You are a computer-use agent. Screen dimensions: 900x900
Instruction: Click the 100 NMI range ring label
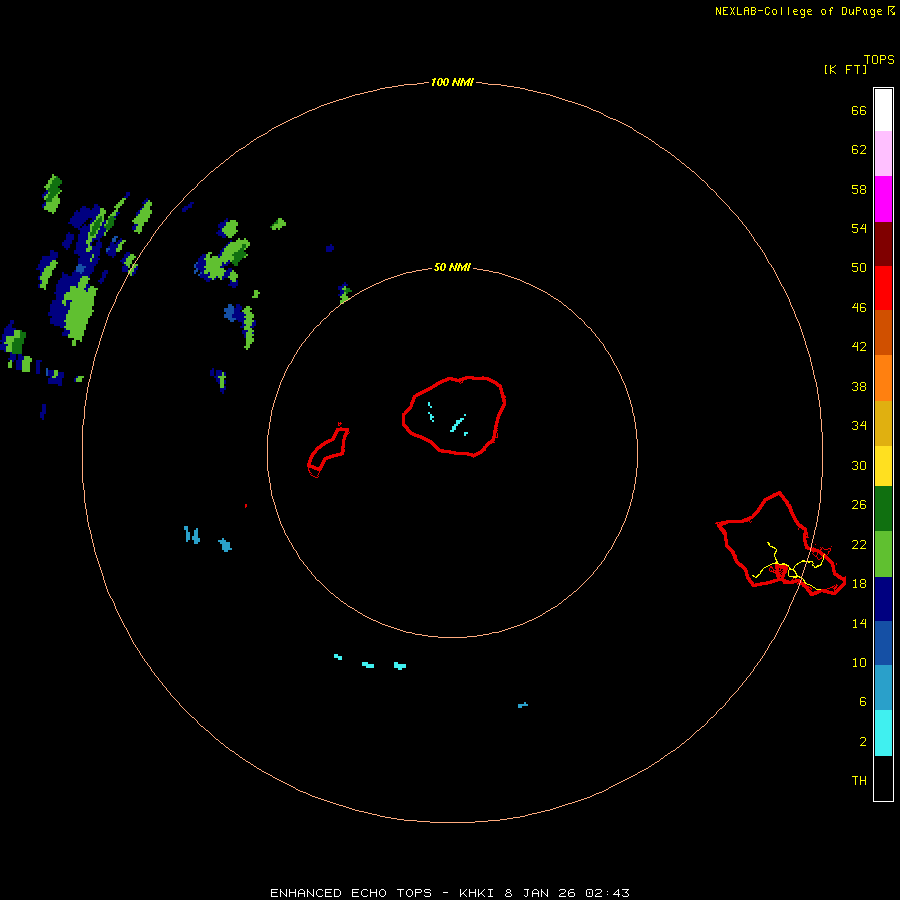click(x=452, y=82)
